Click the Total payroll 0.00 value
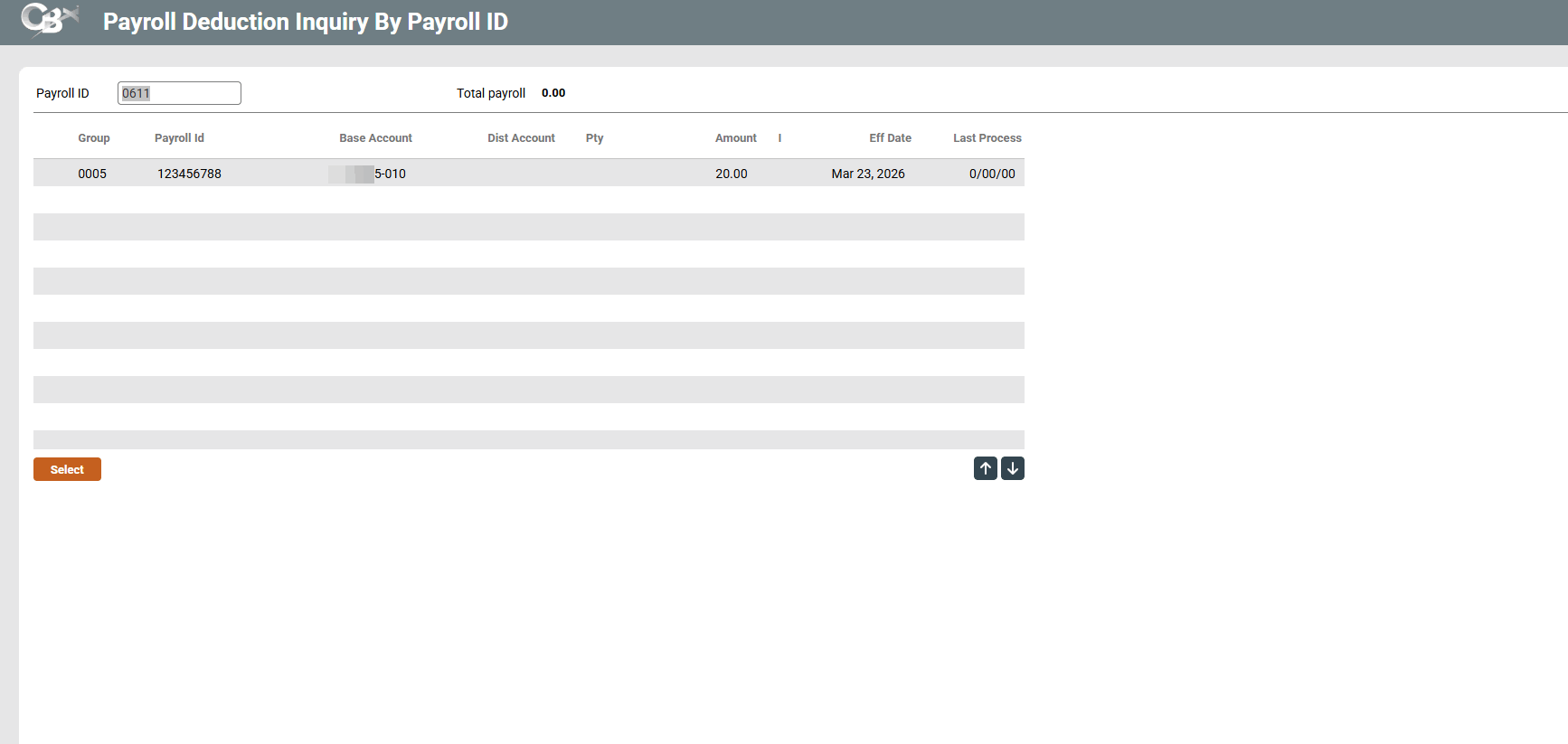Viewport: 1568px width, 744px height. click(553, 93)
